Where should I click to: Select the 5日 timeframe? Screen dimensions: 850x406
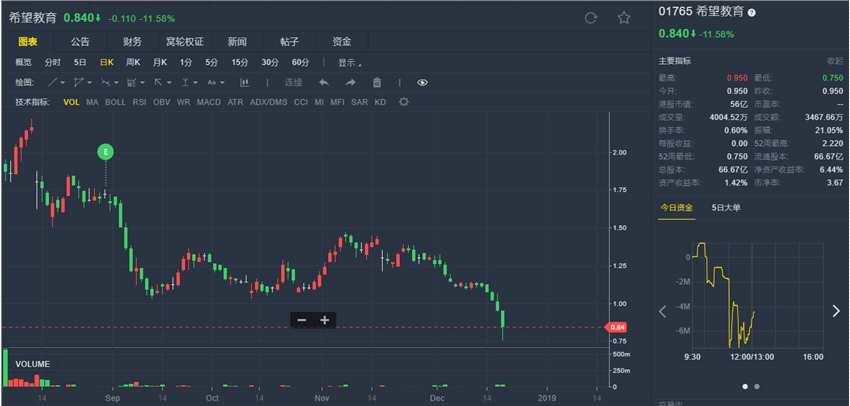coord(80,63)
